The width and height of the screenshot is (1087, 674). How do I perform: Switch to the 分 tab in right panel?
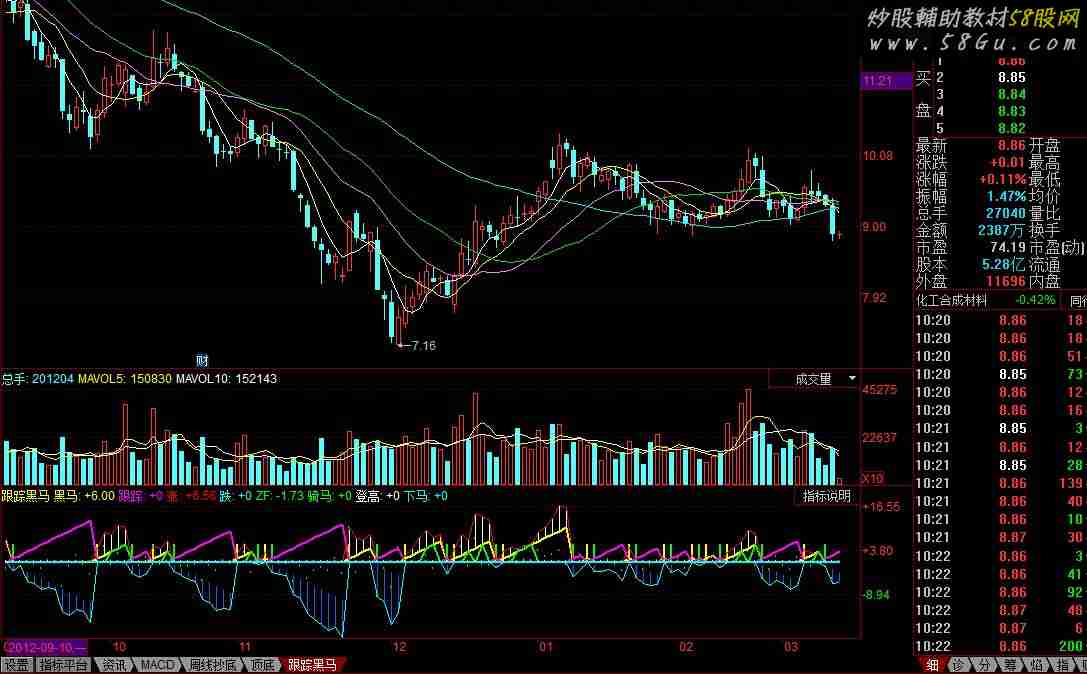pyautogui.click(x=984, y=665)
